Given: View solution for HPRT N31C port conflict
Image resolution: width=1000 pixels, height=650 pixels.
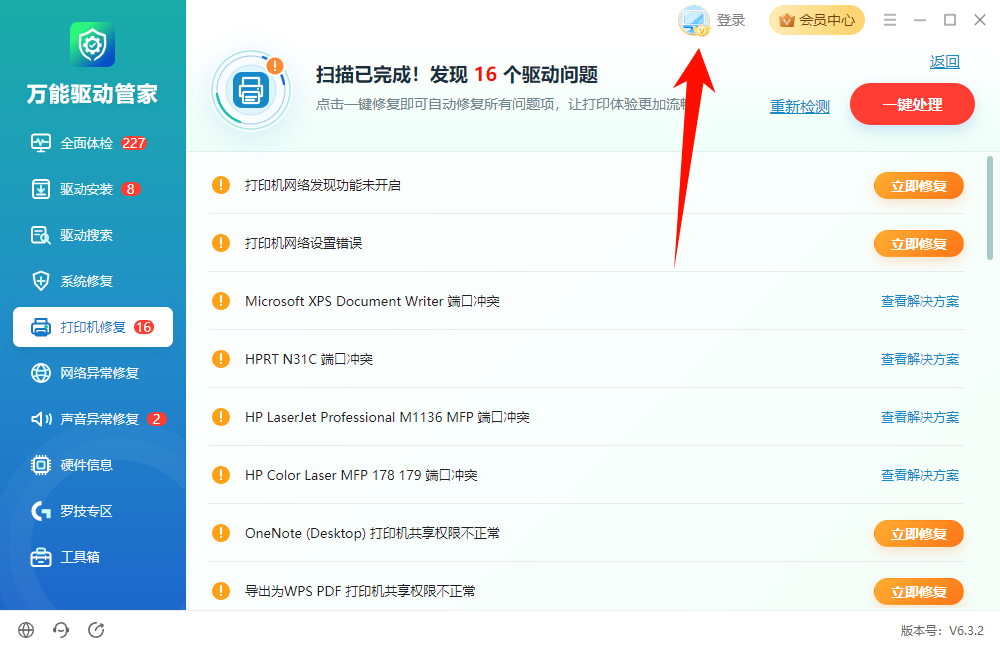Looking at the screenshot, I should click(x=920, y=359).
